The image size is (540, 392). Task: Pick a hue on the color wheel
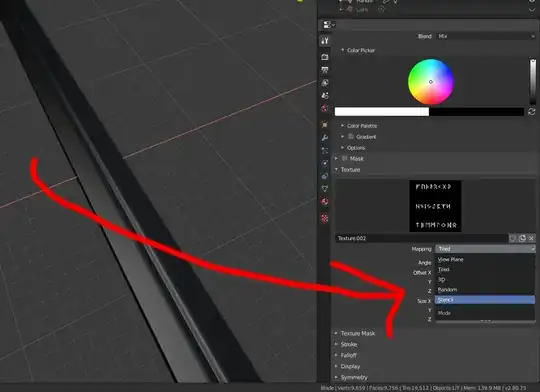[431, 82]
